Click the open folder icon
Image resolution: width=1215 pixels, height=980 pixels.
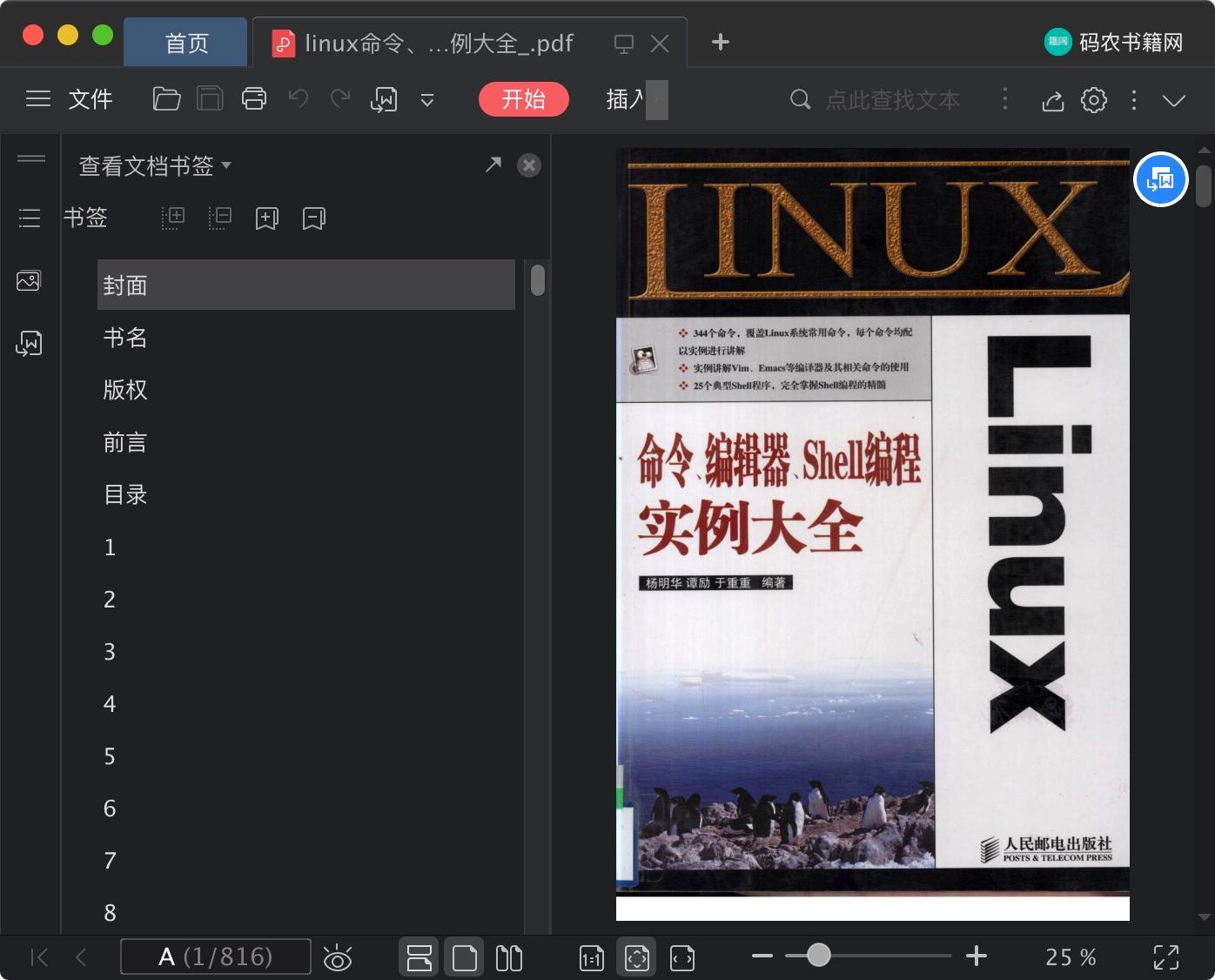click(166, 99)
